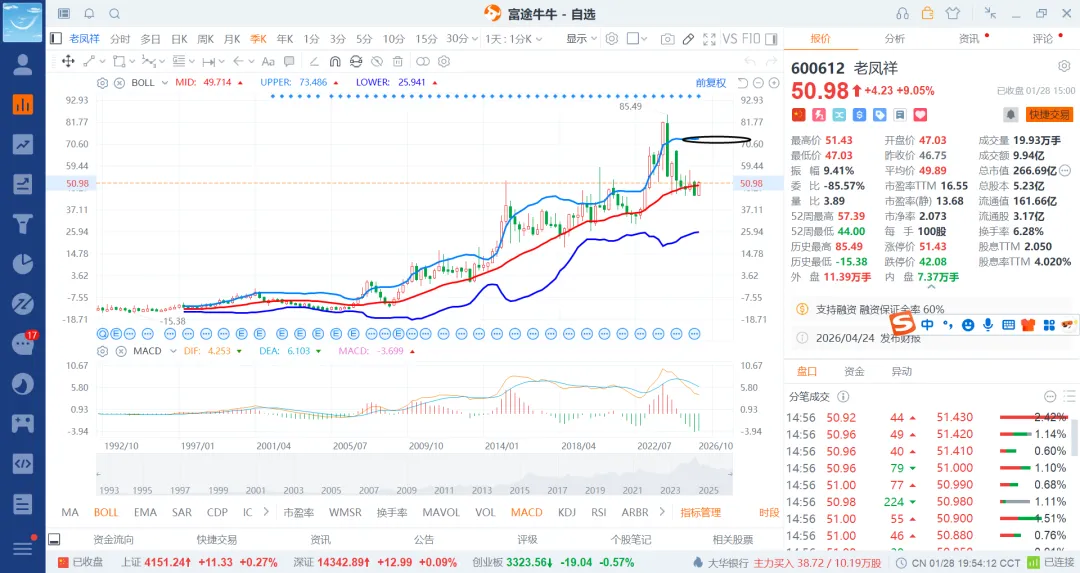
Task: Expand the BOLL indicator dropdown arrow
Action: coord(165,83)
